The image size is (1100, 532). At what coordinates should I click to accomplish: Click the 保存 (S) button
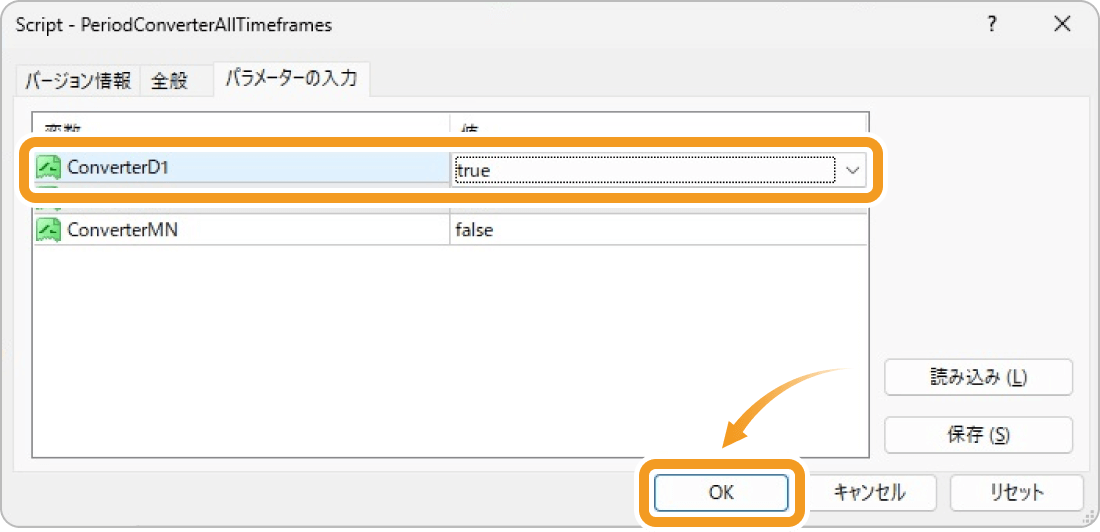tap(979, 435)
